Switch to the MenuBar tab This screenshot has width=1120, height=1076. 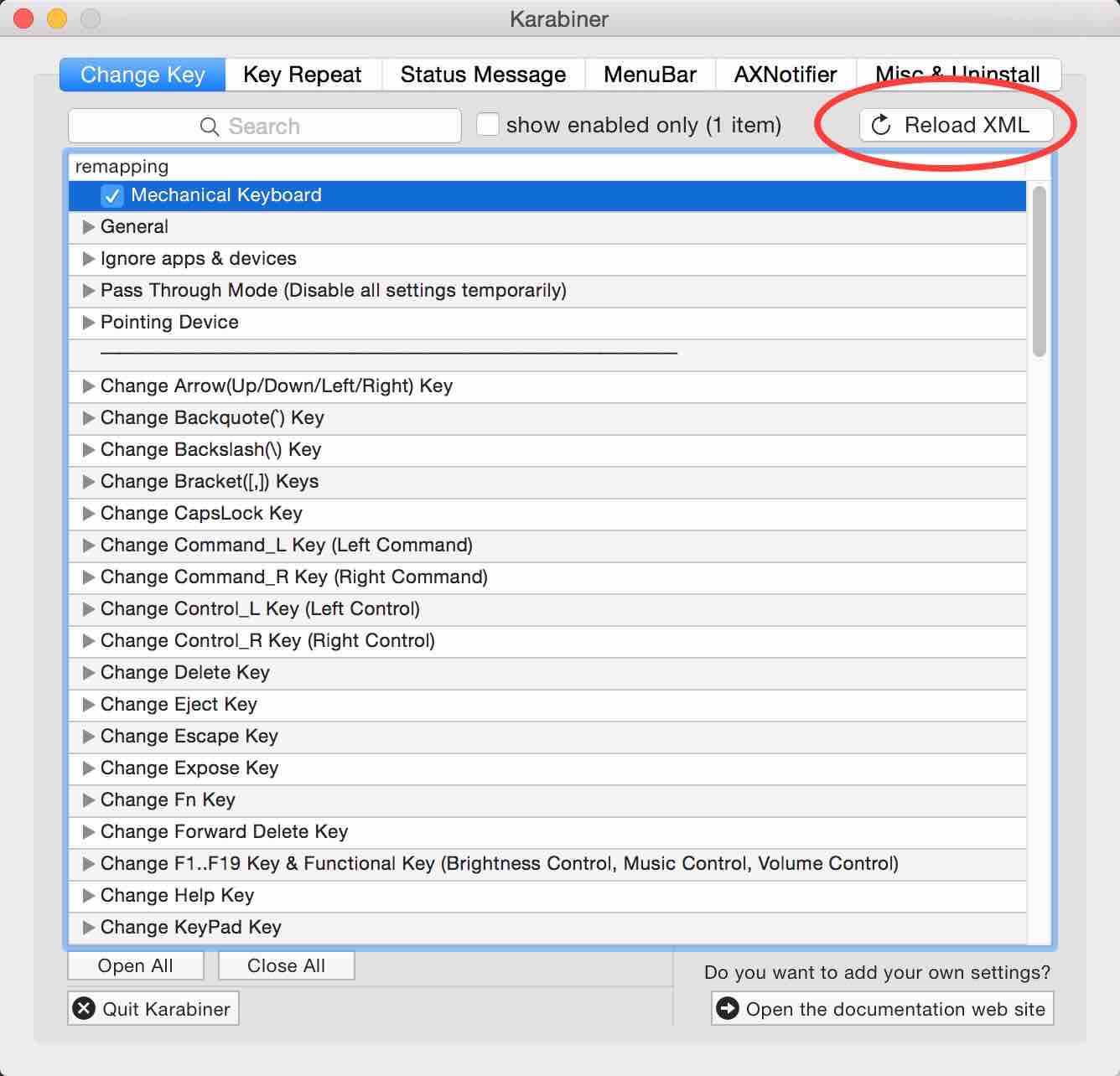coord(650,75)
